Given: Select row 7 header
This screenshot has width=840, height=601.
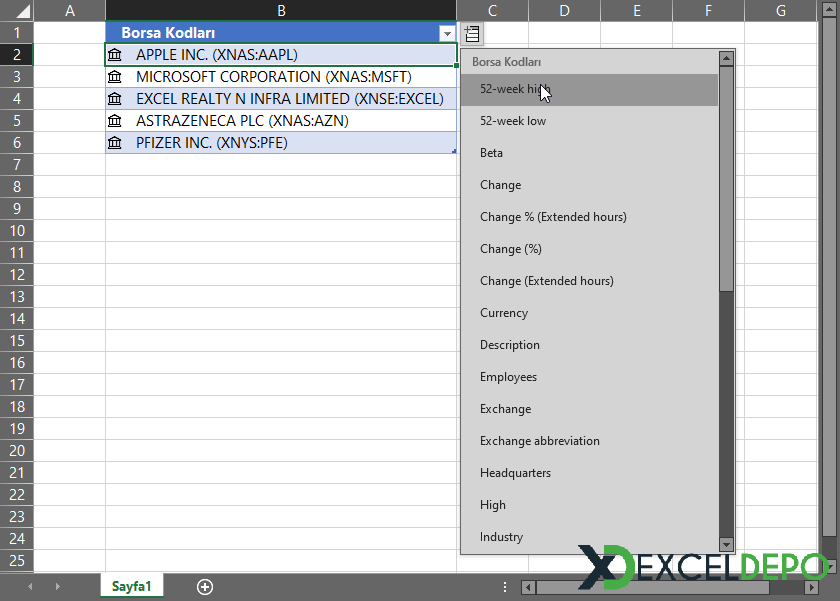Looking at the screenshot, I should click(x=17, y=164).
